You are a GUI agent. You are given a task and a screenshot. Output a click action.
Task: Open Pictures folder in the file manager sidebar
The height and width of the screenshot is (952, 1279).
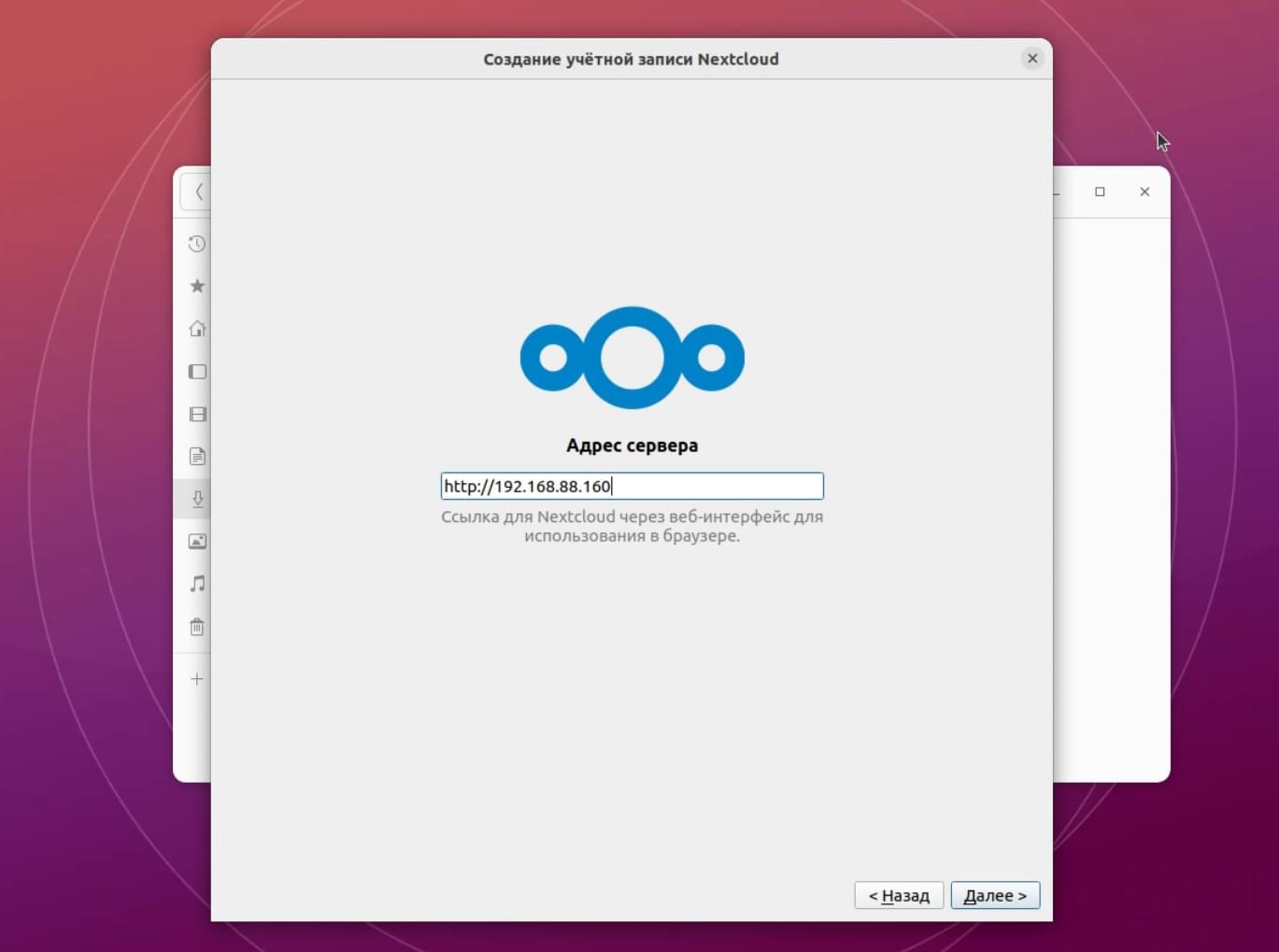click(x=197, y=541)
